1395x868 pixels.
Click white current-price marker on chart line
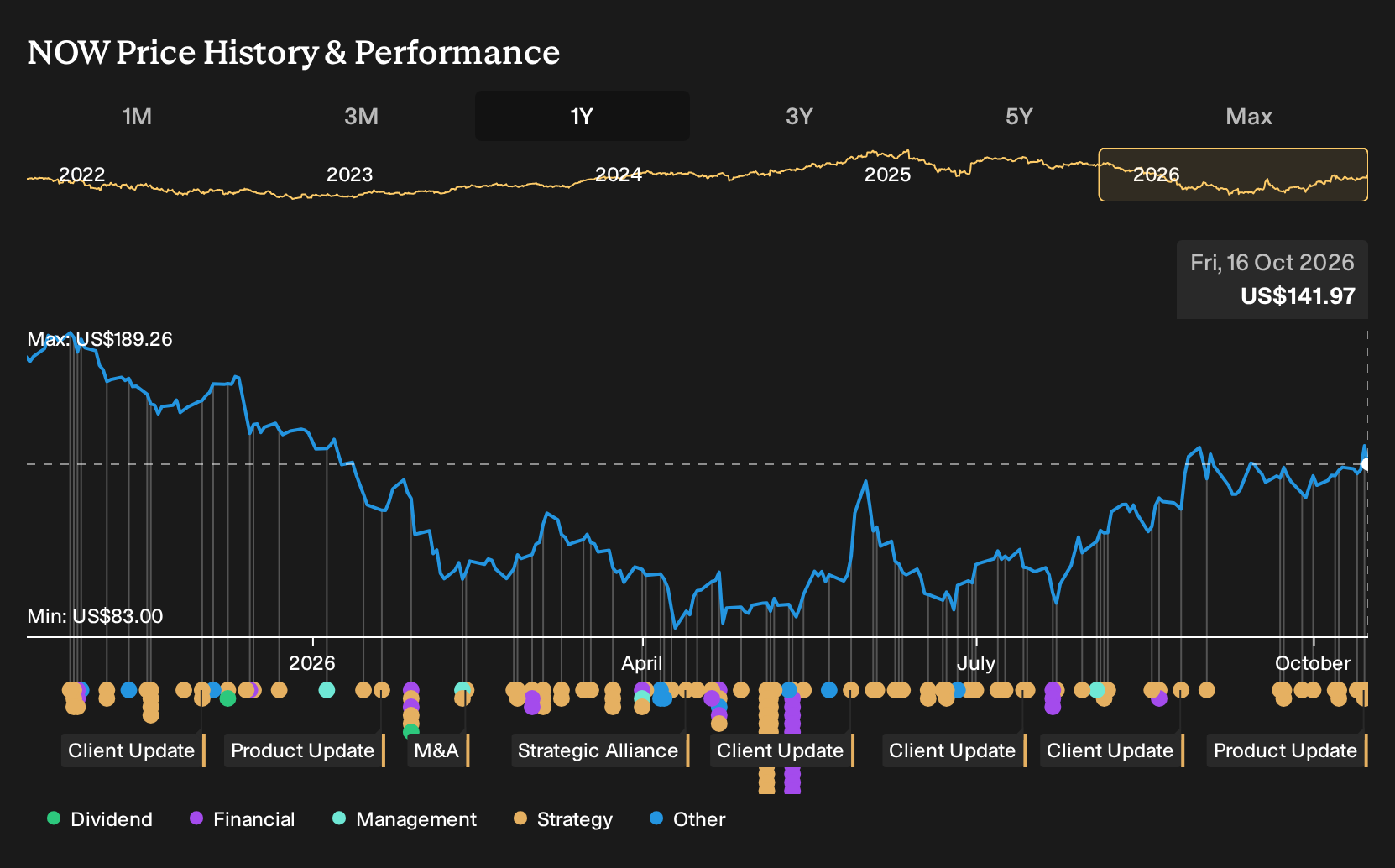coord(1366,463)
